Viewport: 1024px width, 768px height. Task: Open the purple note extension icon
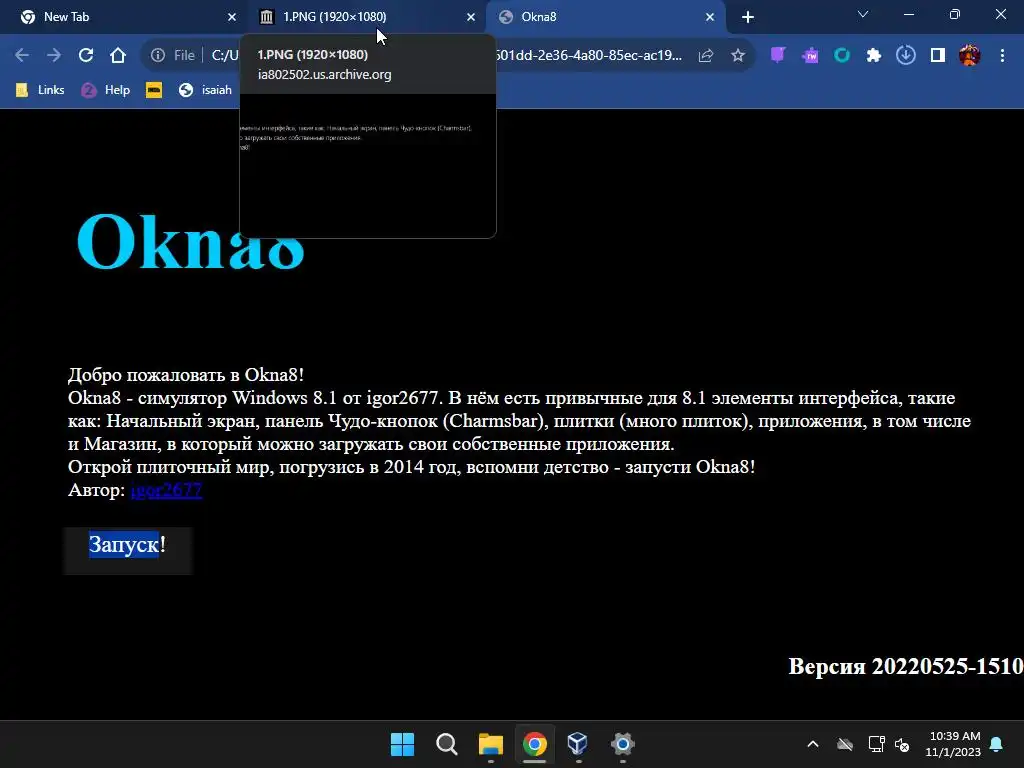[x=777, y=56]
